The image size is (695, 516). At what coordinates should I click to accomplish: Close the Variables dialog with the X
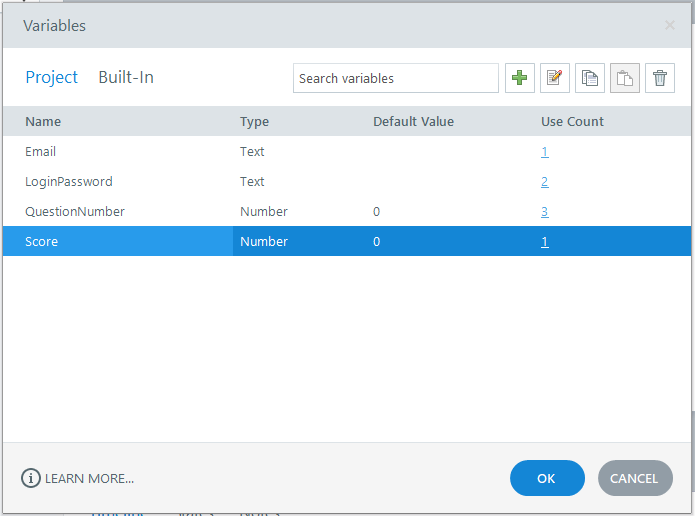670,25
